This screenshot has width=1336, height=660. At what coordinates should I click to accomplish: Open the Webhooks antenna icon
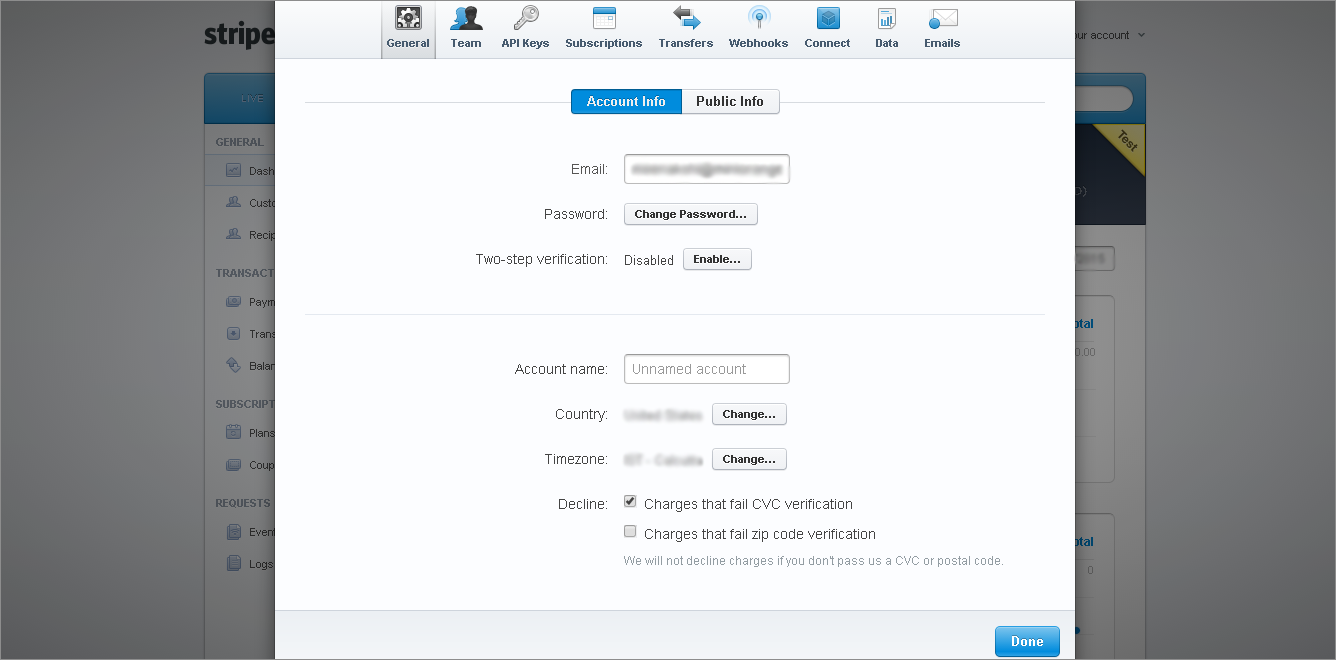[759, 18]
